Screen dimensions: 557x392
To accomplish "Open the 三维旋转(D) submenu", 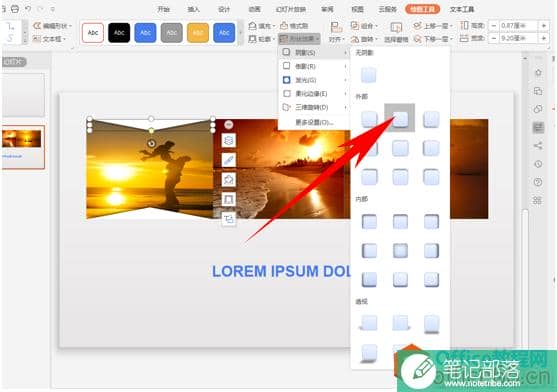I will pos(314,107).
